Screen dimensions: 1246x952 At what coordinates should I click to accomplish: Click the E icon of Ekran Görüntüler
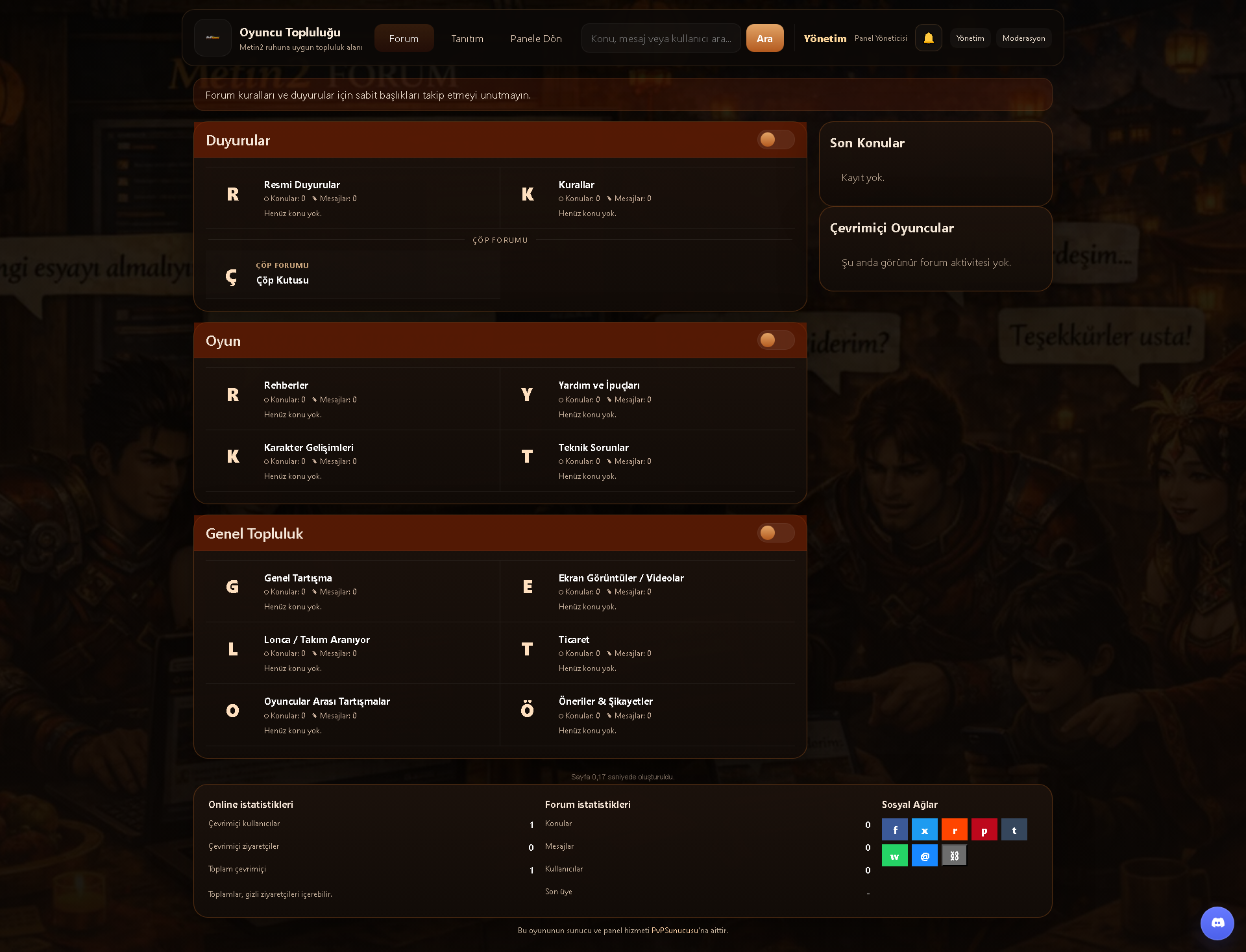[x=527, y=587]
